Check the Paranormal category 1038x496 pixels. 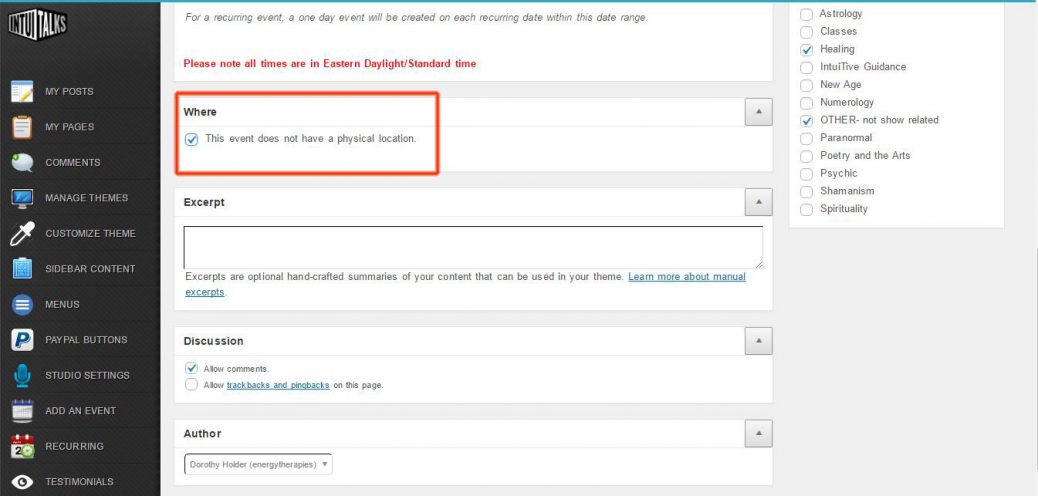tap(806, 138)
